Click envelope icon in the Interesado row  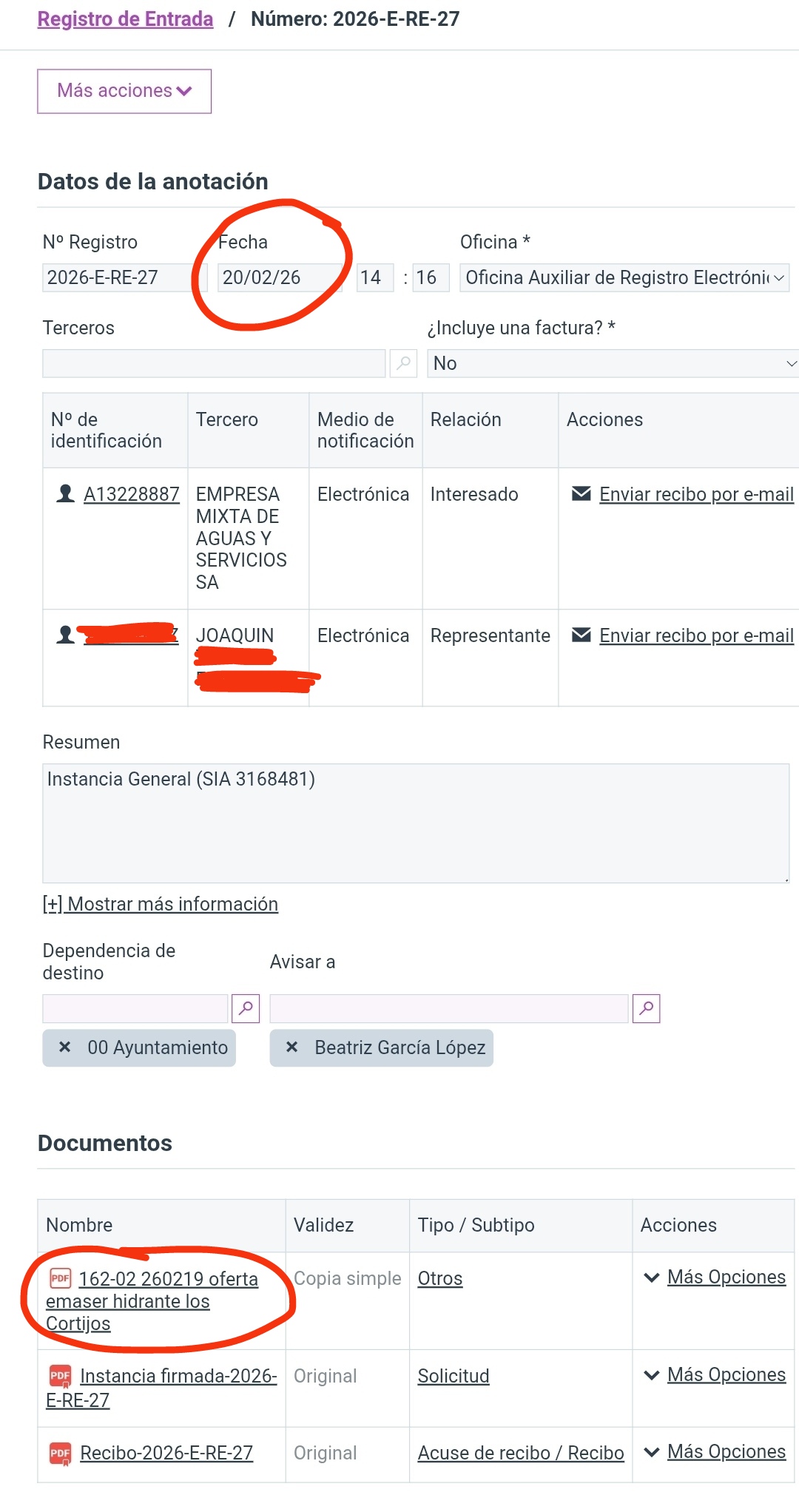coord(581,494)
